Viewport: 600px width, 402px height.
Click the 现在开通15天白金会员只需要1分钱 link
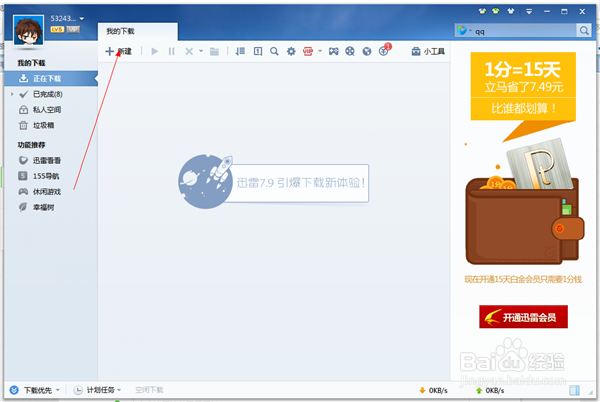click(523, 280)
